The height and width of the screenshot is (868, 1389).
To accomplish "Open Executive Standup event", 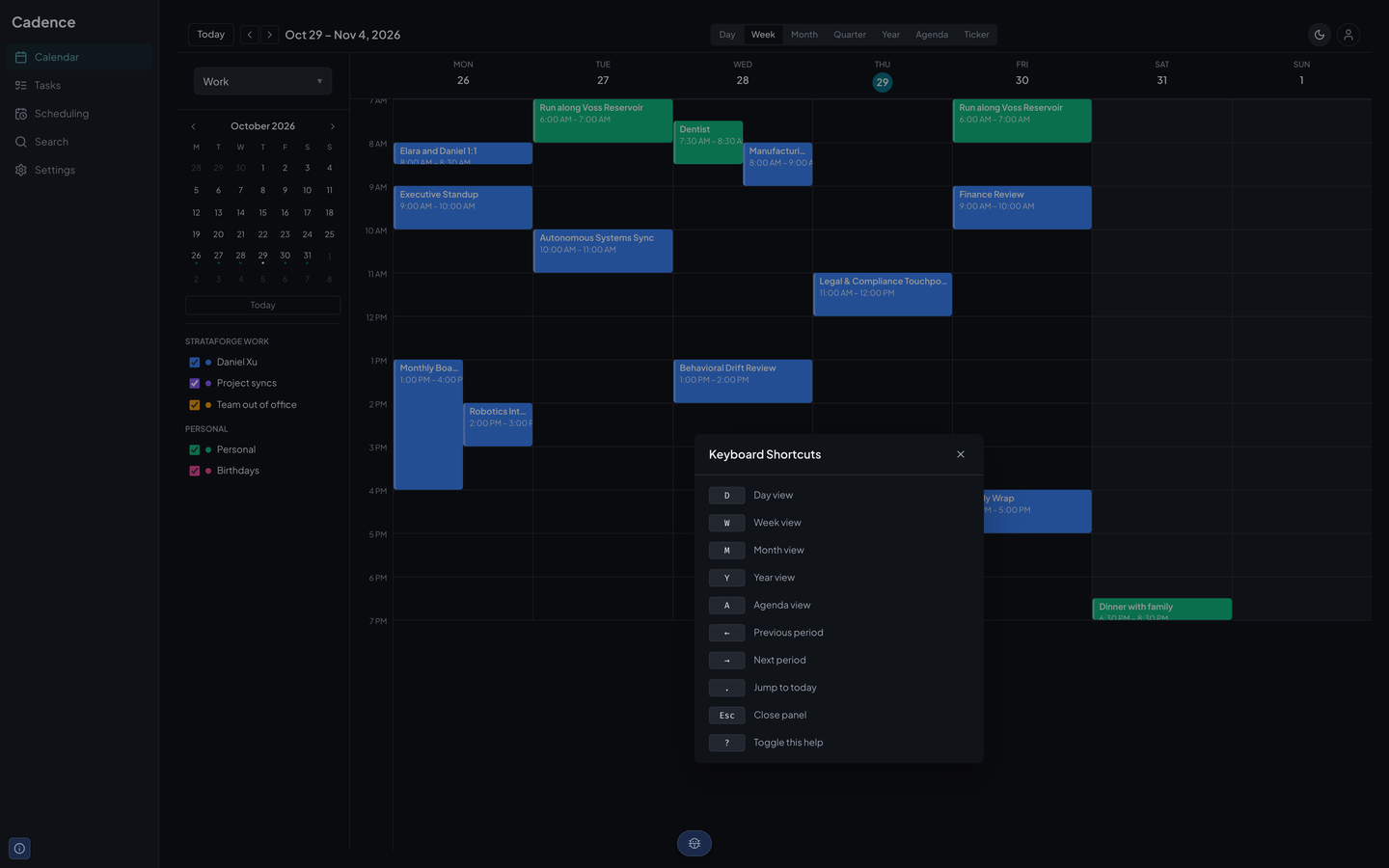I will 463,207.
